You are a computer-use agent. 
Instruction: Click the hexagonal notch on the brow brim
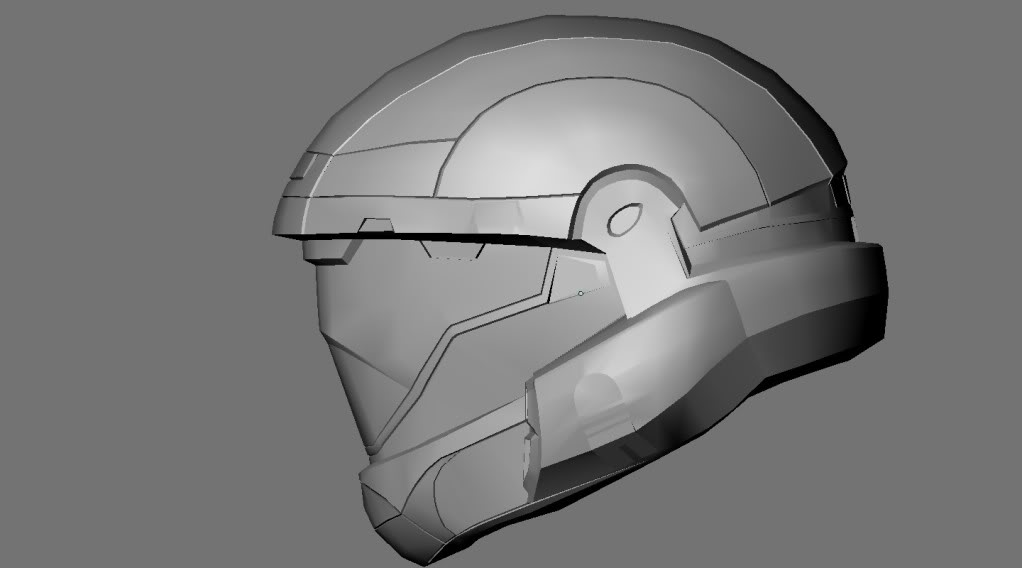click(x=375, y=226)
